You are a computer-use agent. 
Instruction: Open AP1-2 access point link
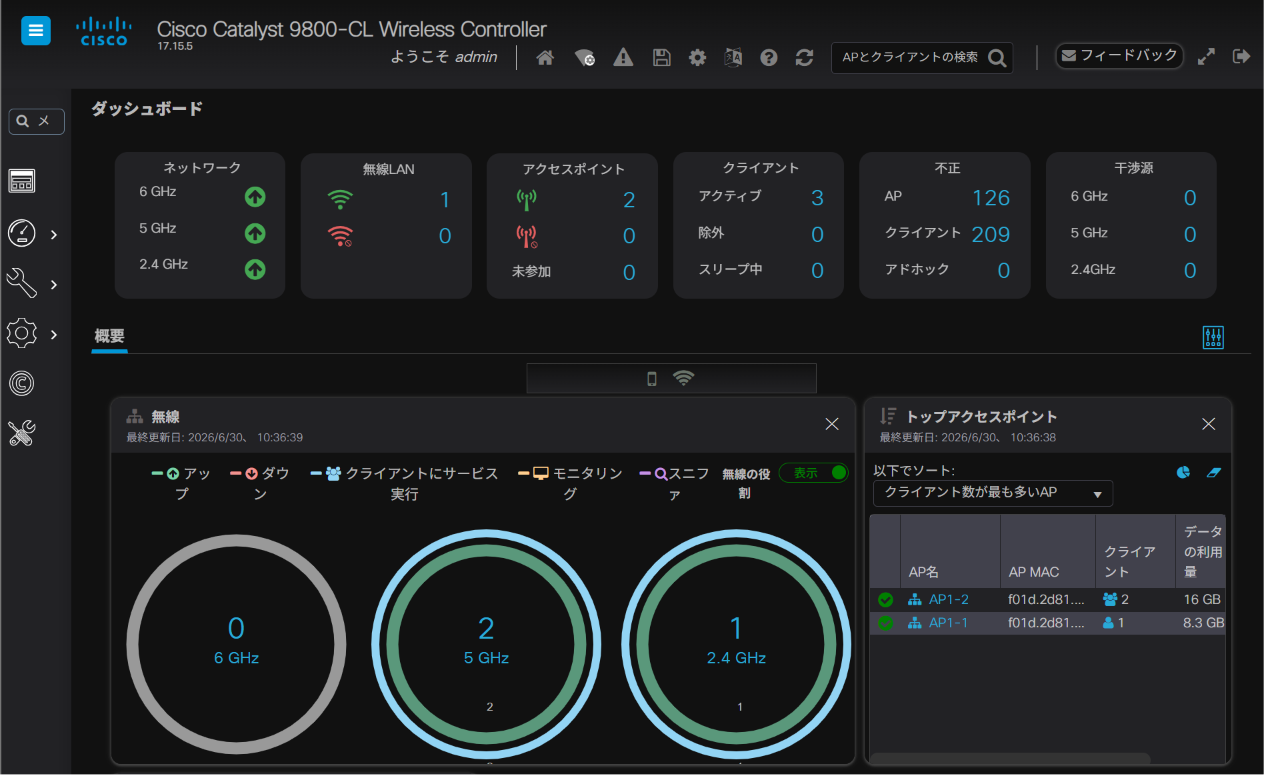pyautogui.click(x=949, y=599)
